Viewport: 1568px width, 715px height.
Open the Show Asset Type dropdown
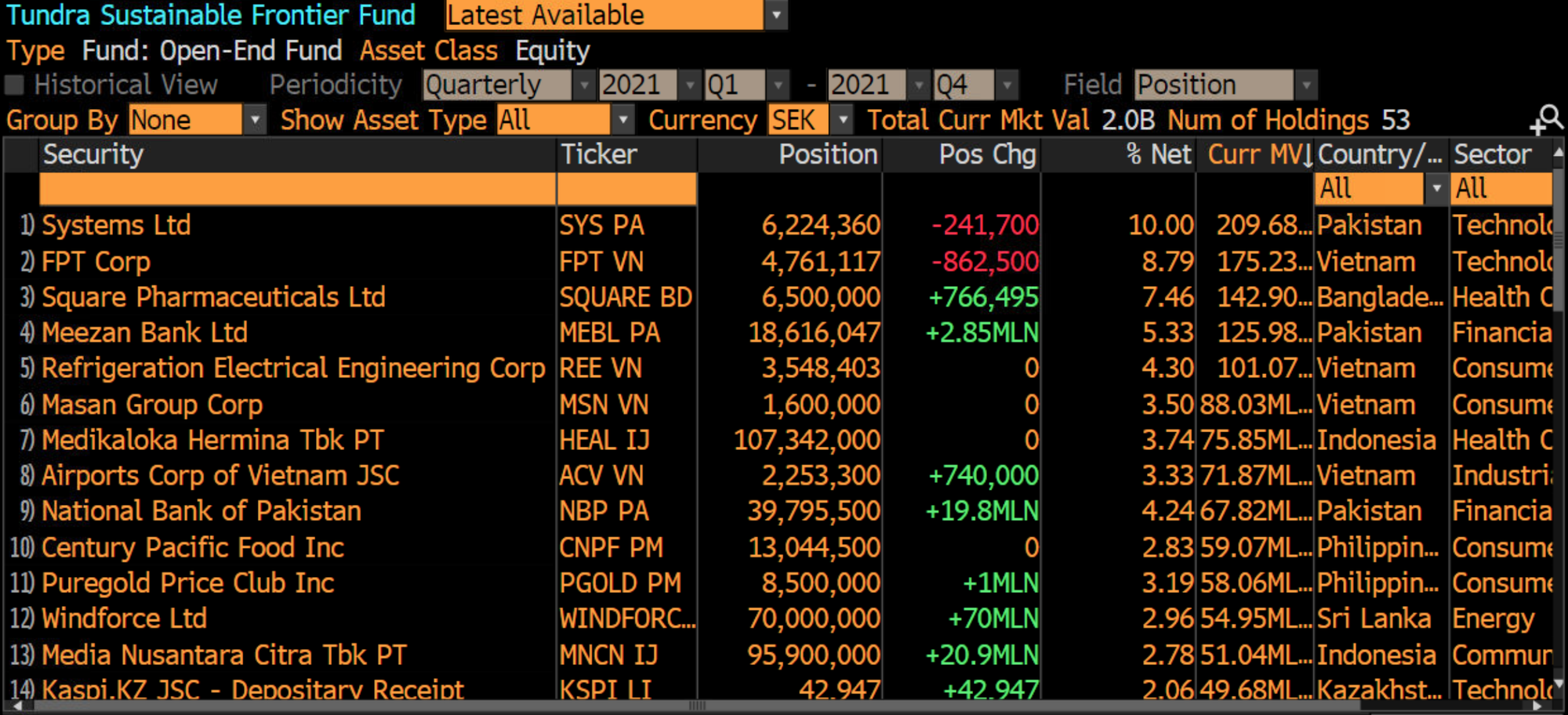pos(622,120)
